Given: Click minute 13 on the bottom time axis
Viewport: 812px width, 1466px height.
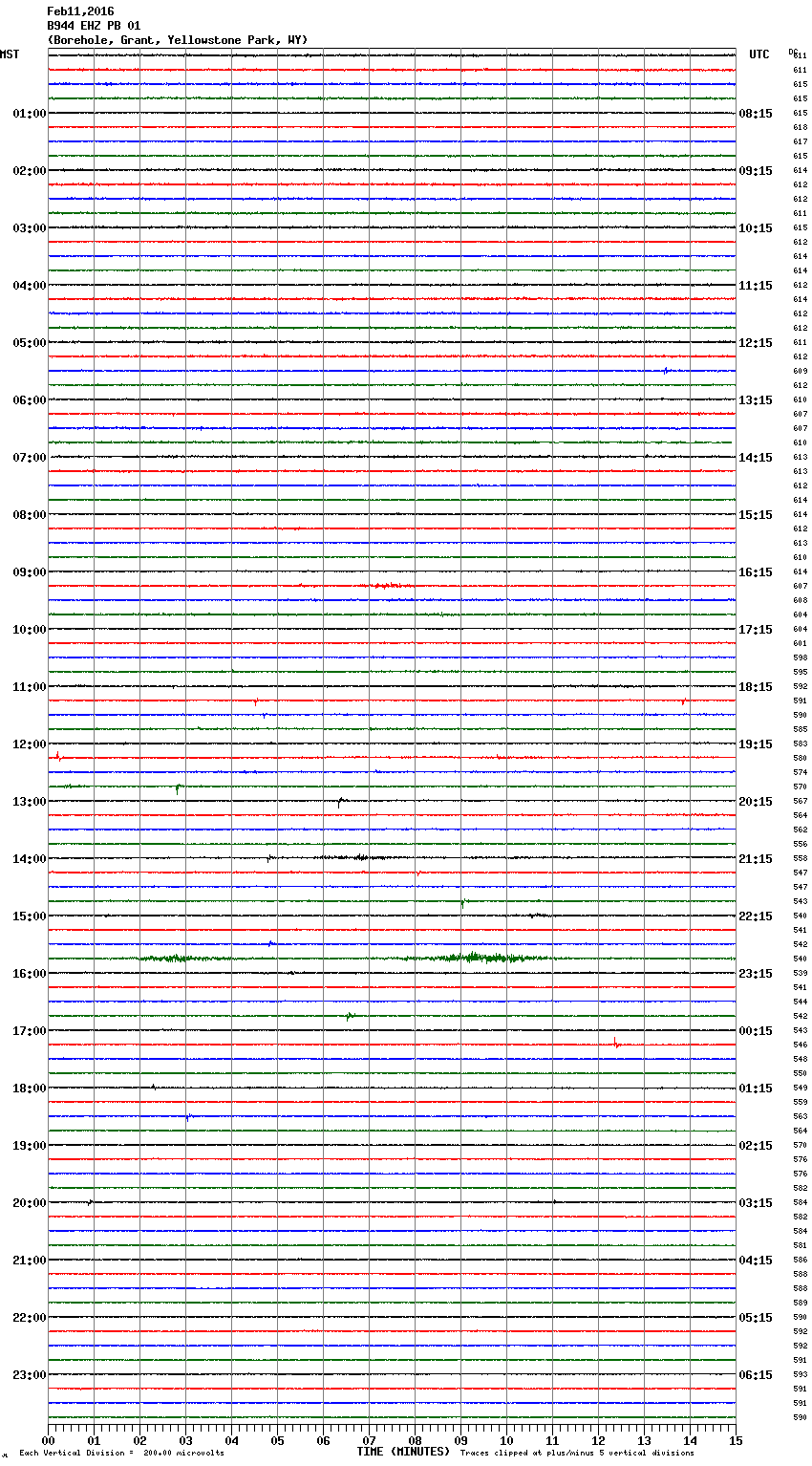Looking at the screenshot, I should (x=645, y=1440).
